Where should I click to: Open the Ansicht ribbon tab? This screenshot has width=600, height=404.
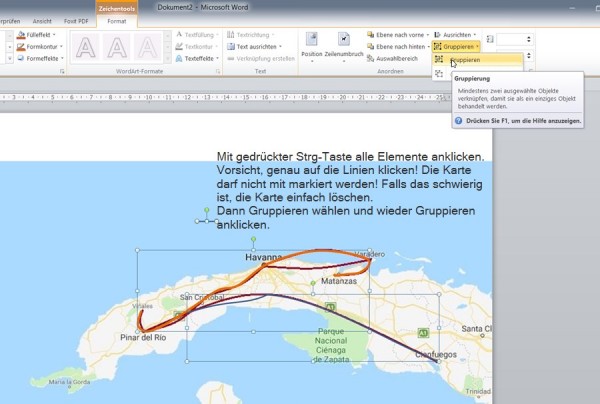pyautogui.click(x=42, y=21)
